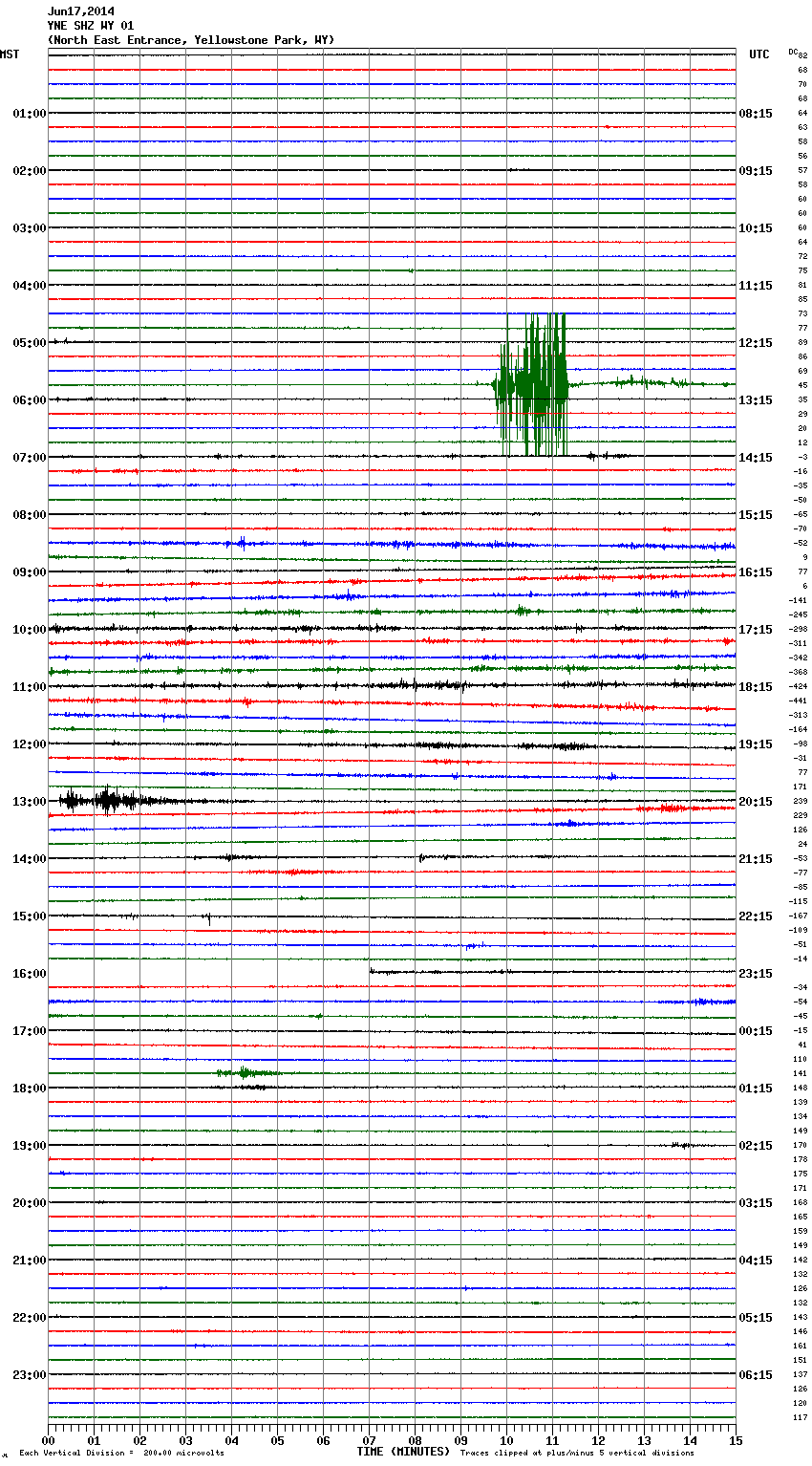Image resolution: width=812 pixels, height=1466 pixels.
Task: Select the 19:15 UTC time label
Action: coord(756,744)
